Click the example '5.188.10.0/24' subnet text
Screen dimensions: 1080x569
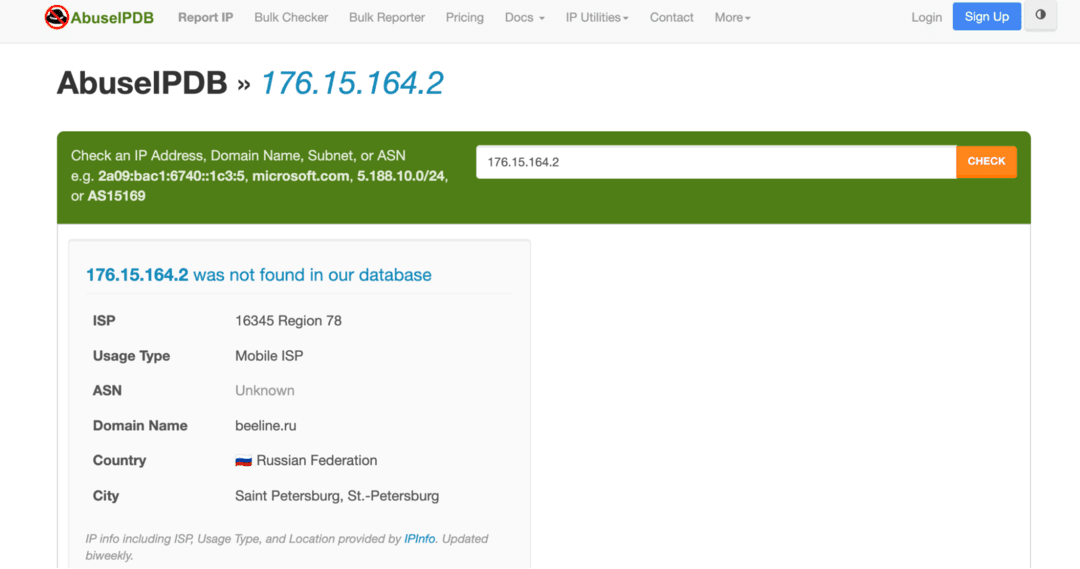tap(401, 176)
